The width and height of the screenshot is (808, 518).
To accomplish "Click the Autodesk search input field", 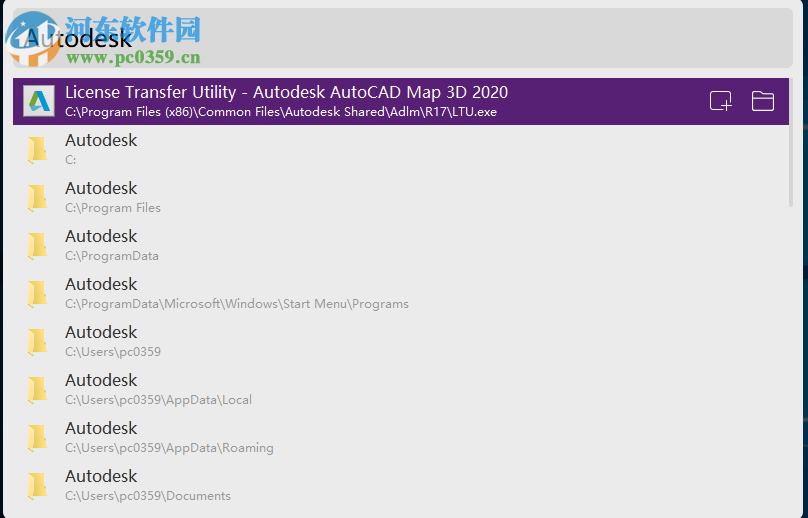I will 402,38.
